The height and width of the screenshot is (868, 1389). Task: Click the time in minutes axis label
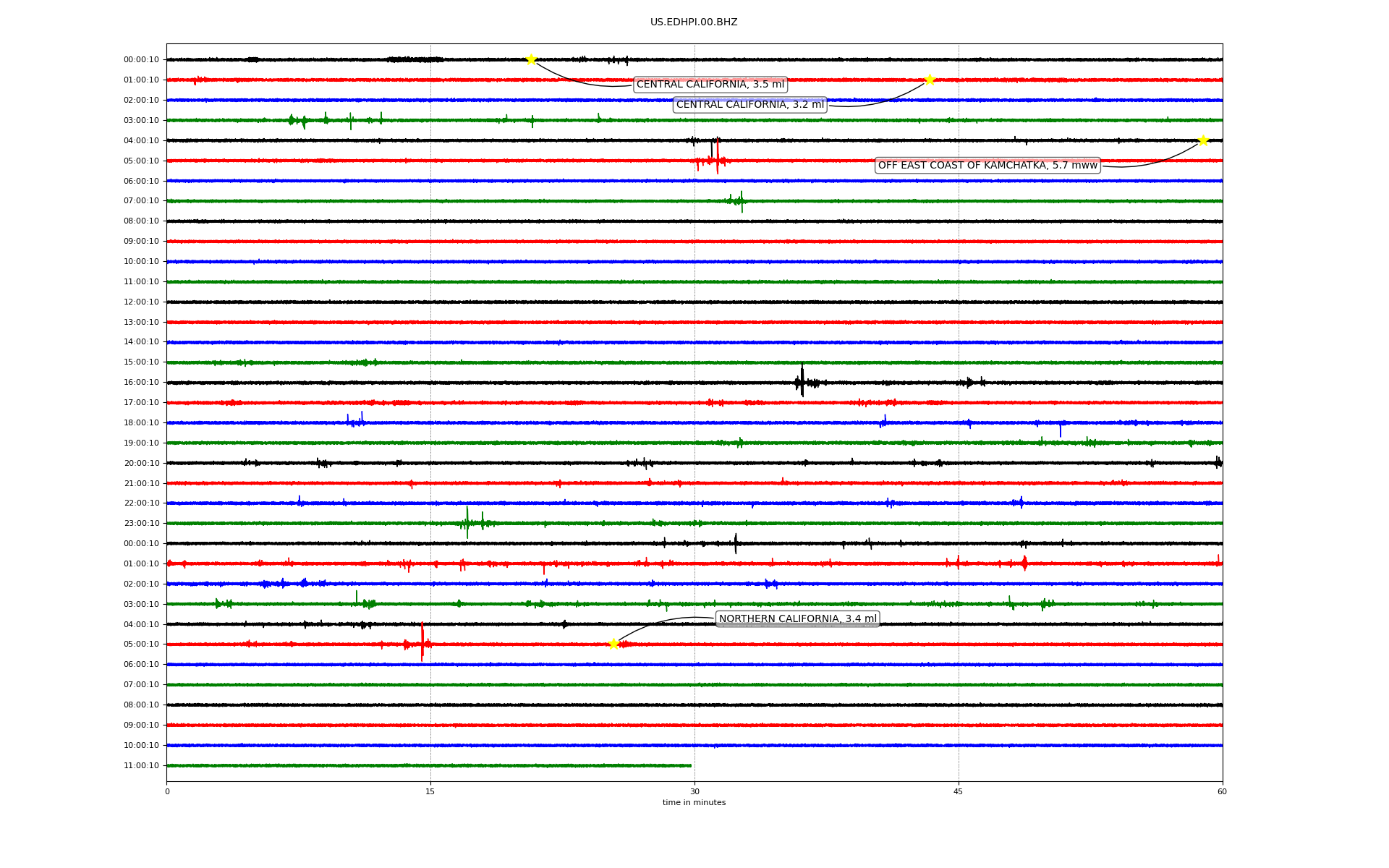click(694, 802)
